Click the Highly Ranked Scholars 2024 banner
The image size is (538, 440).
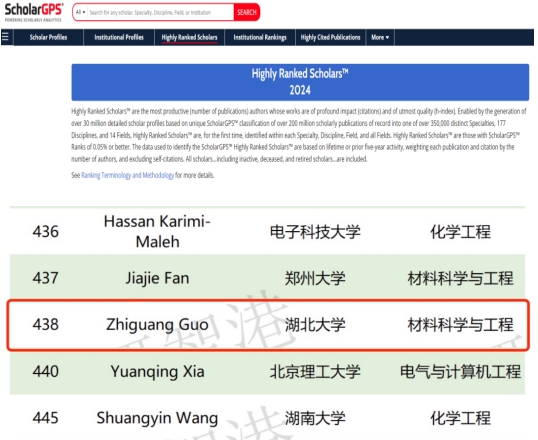tap(300, 82)
